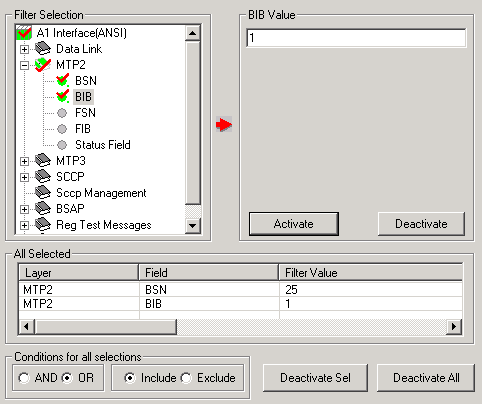The width and height of the screenshot is (482, 404).
Task: Click the FSN gray circle icon
Action: click(62, 113)
